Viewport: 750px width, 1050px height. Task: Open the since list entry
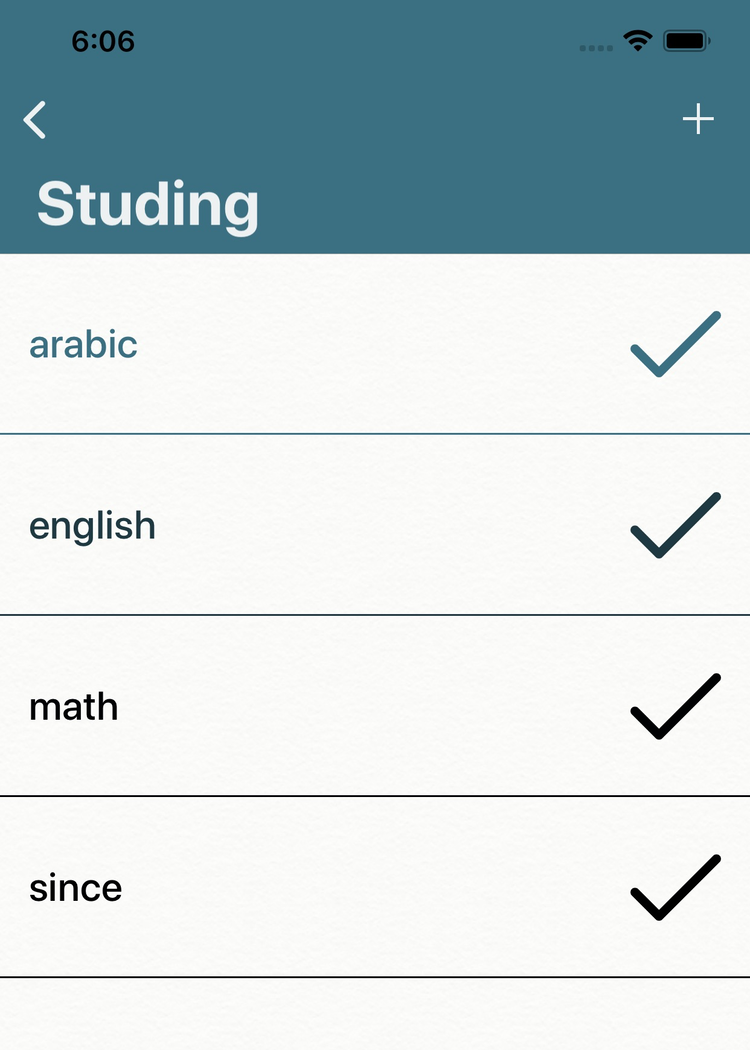[x=75, y=888]
